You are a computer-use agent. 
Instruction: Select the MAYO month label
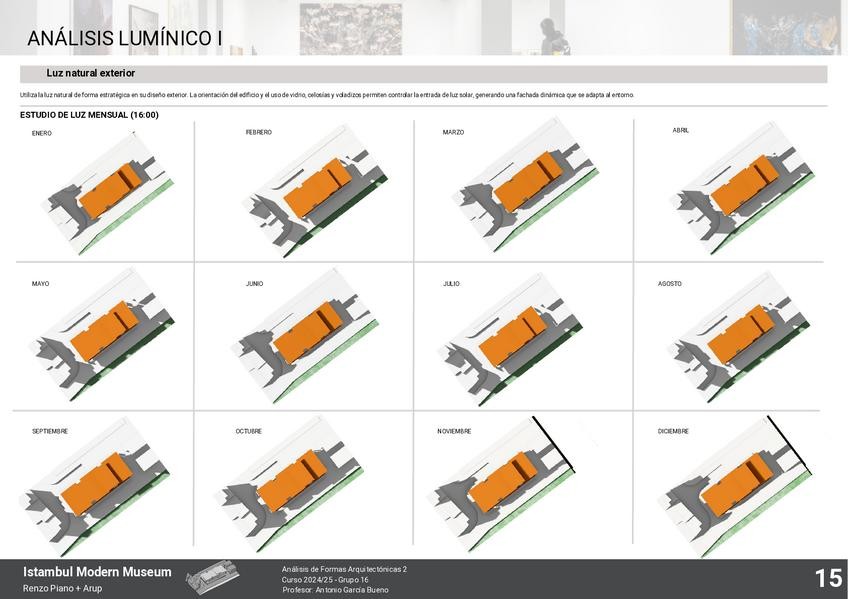click(39, 282)
